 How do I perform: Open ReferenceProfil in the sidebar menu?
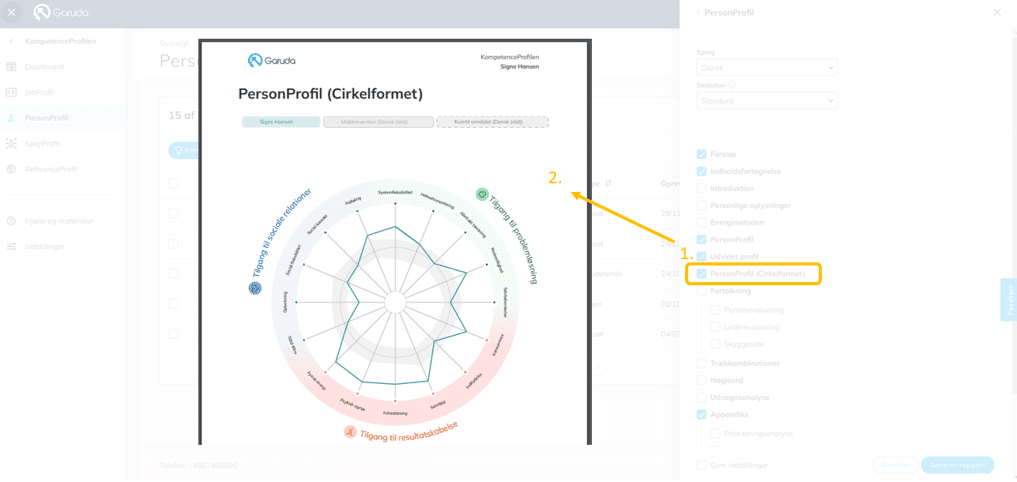(51, 169)
